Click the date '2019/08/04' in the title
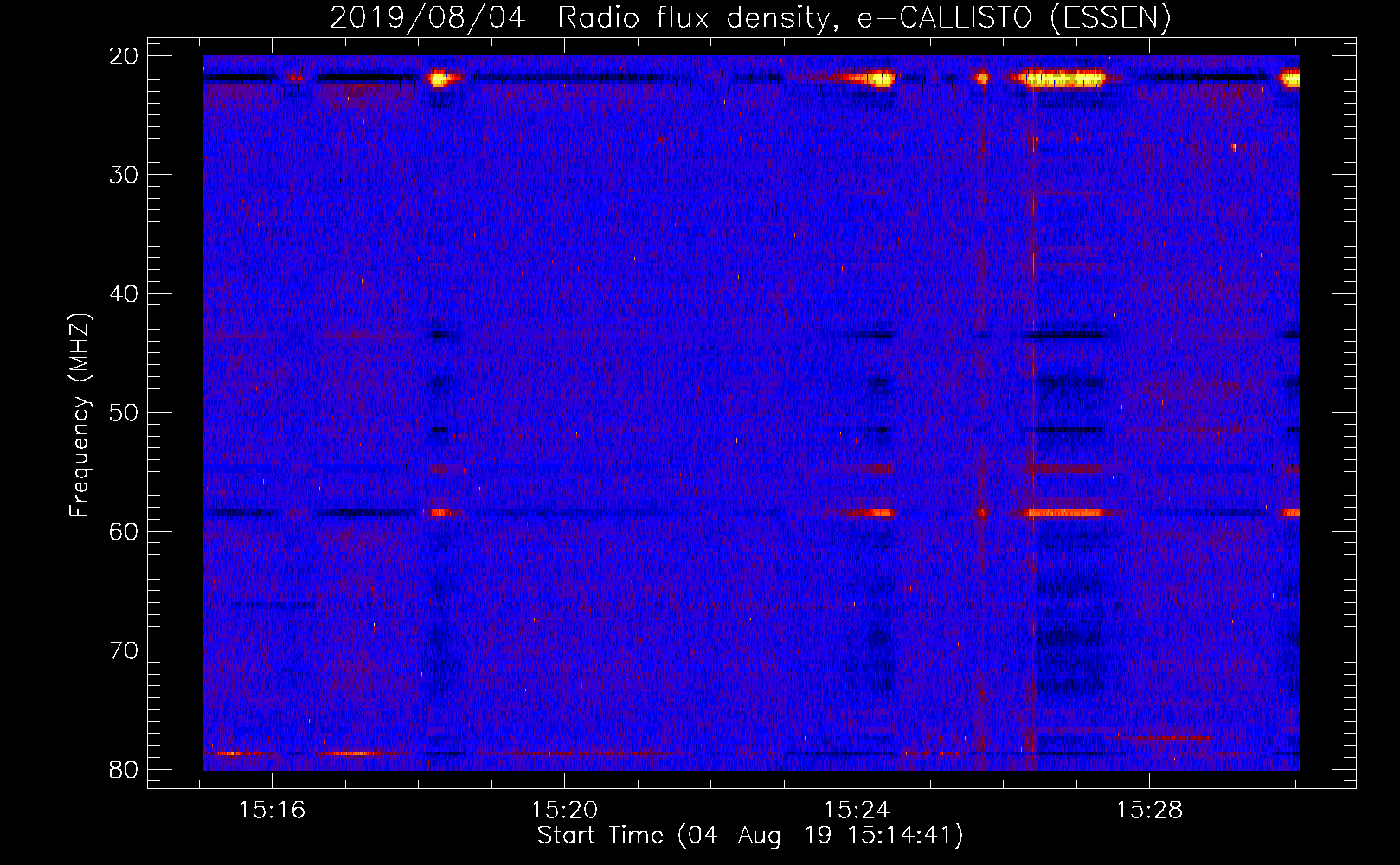 [x=427, y=18]
